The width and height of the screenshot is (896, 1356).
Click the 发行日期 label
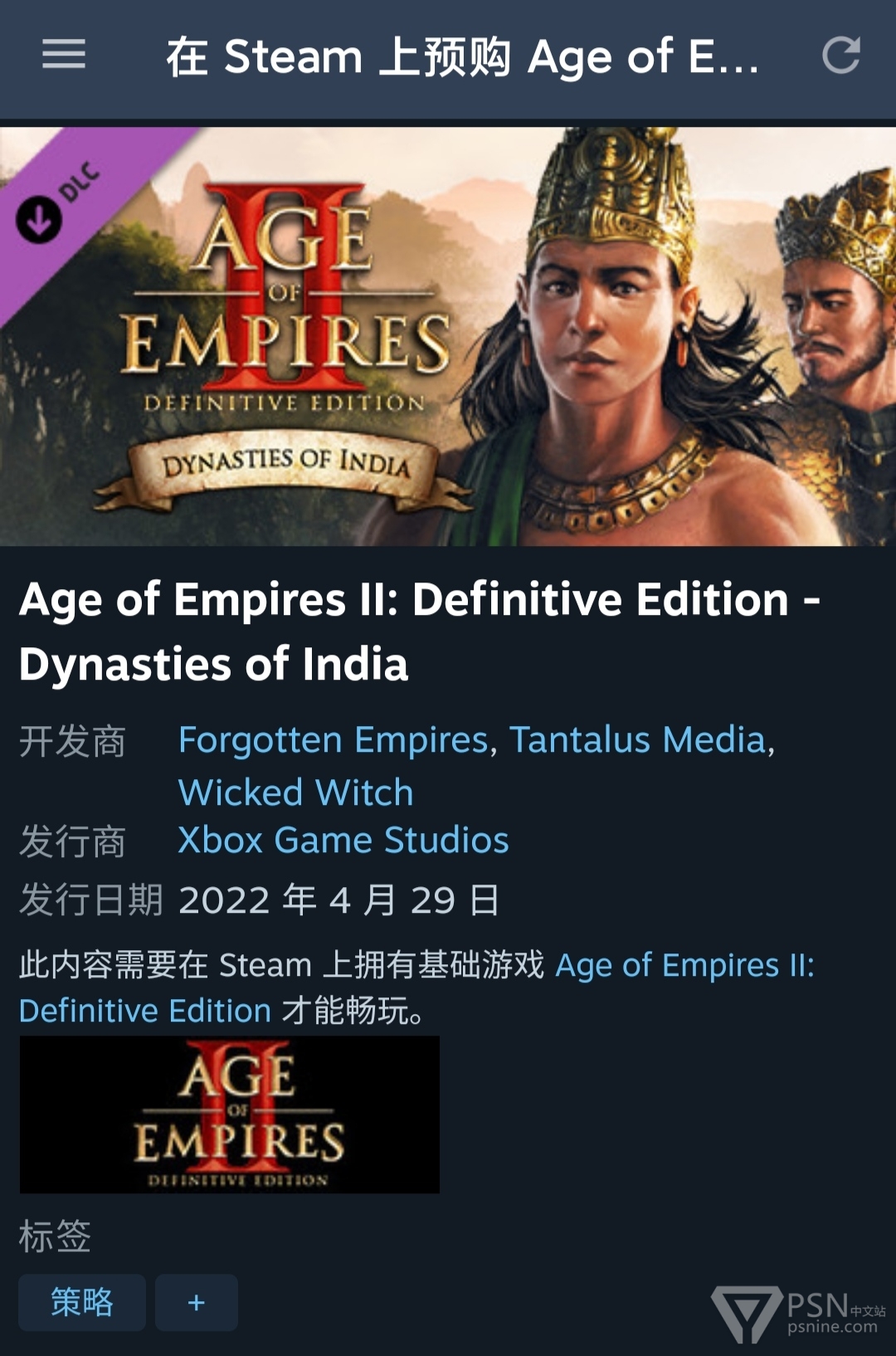[x=90, y=900]
